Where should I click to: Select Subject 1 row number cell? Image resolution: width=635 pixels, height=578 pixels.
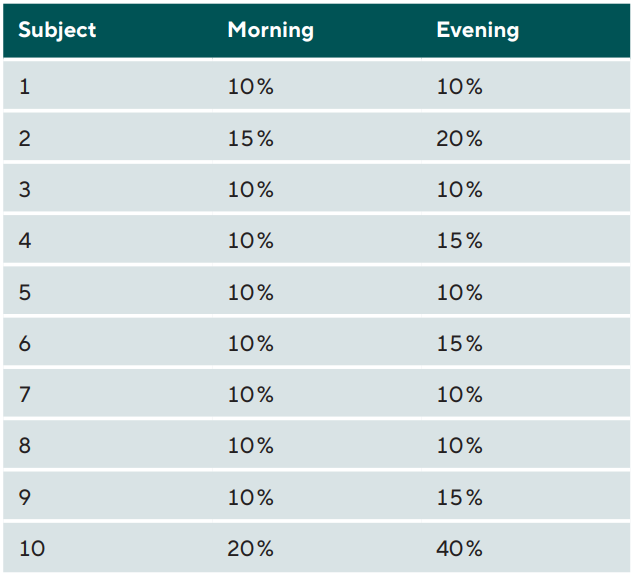click(108, 85)
